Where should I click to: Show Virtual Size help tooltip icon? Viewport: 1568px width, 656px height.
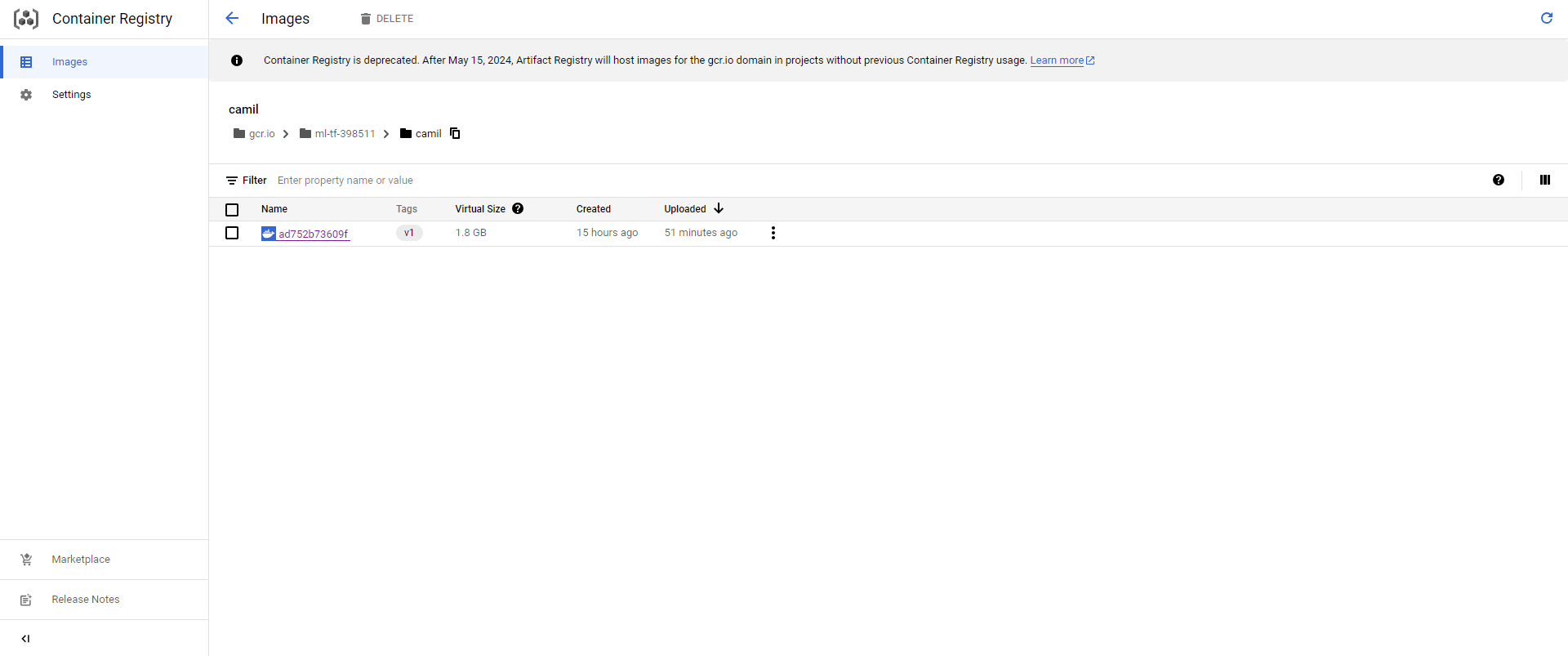coord(518,208)
